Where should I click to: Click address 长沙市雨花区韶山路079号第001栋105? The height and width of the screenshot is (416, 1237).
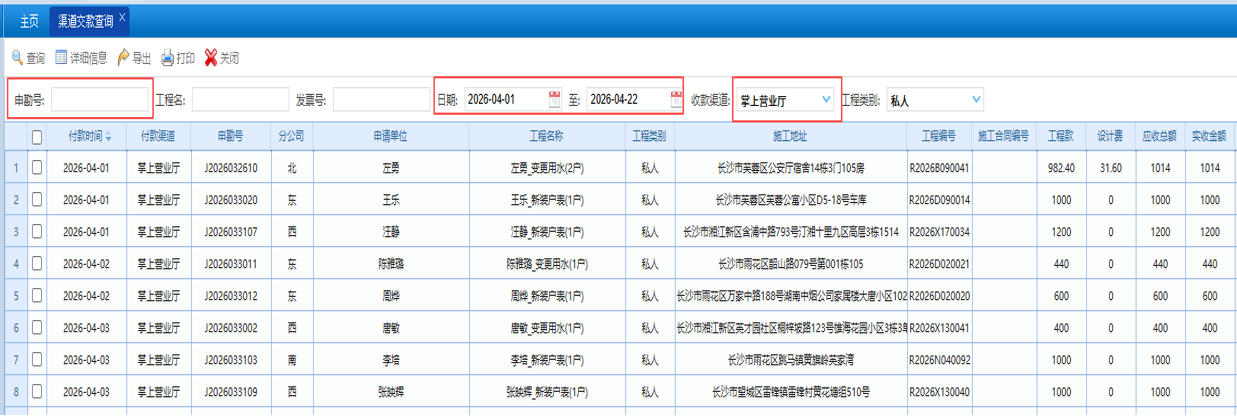pyautogui.click(x=790, y=264)
